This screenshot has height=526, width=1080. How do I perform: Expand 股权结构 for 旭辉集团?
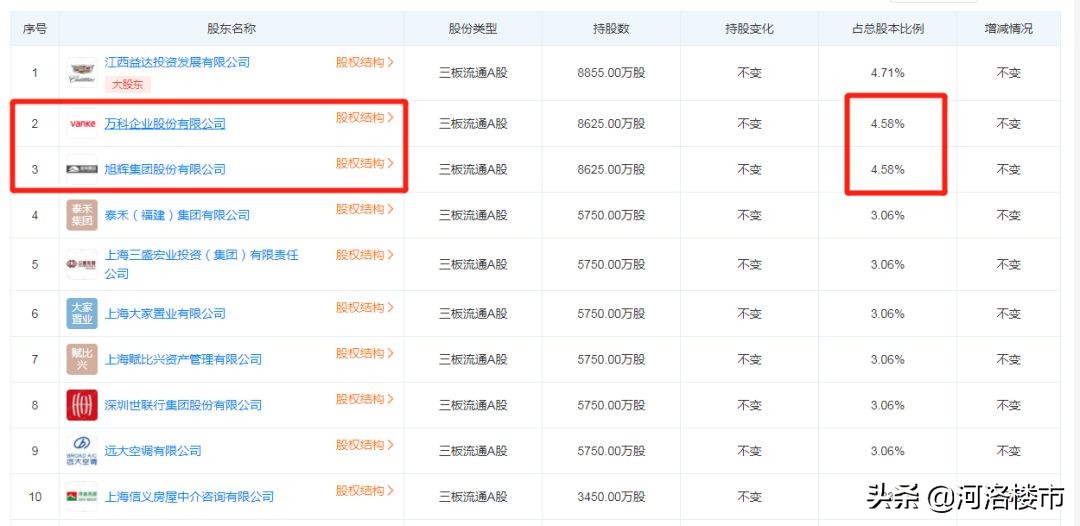tap(365, 163)
